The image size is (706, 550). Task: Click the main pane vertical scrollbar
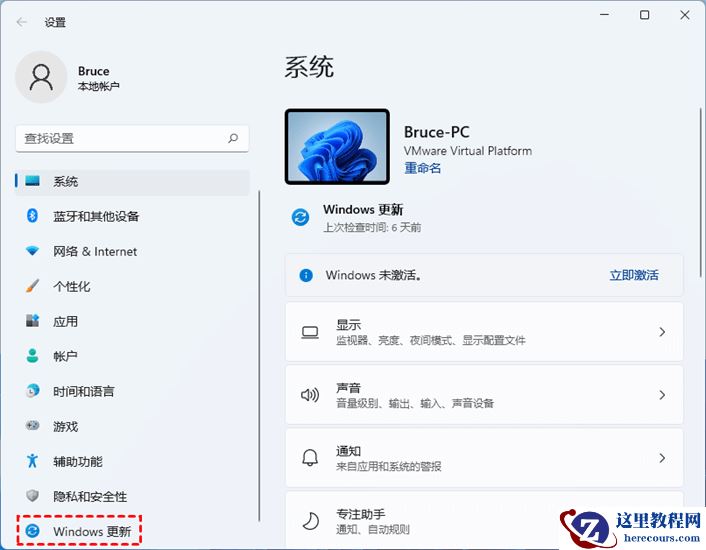pyautogui.click(x=700, y=192)
